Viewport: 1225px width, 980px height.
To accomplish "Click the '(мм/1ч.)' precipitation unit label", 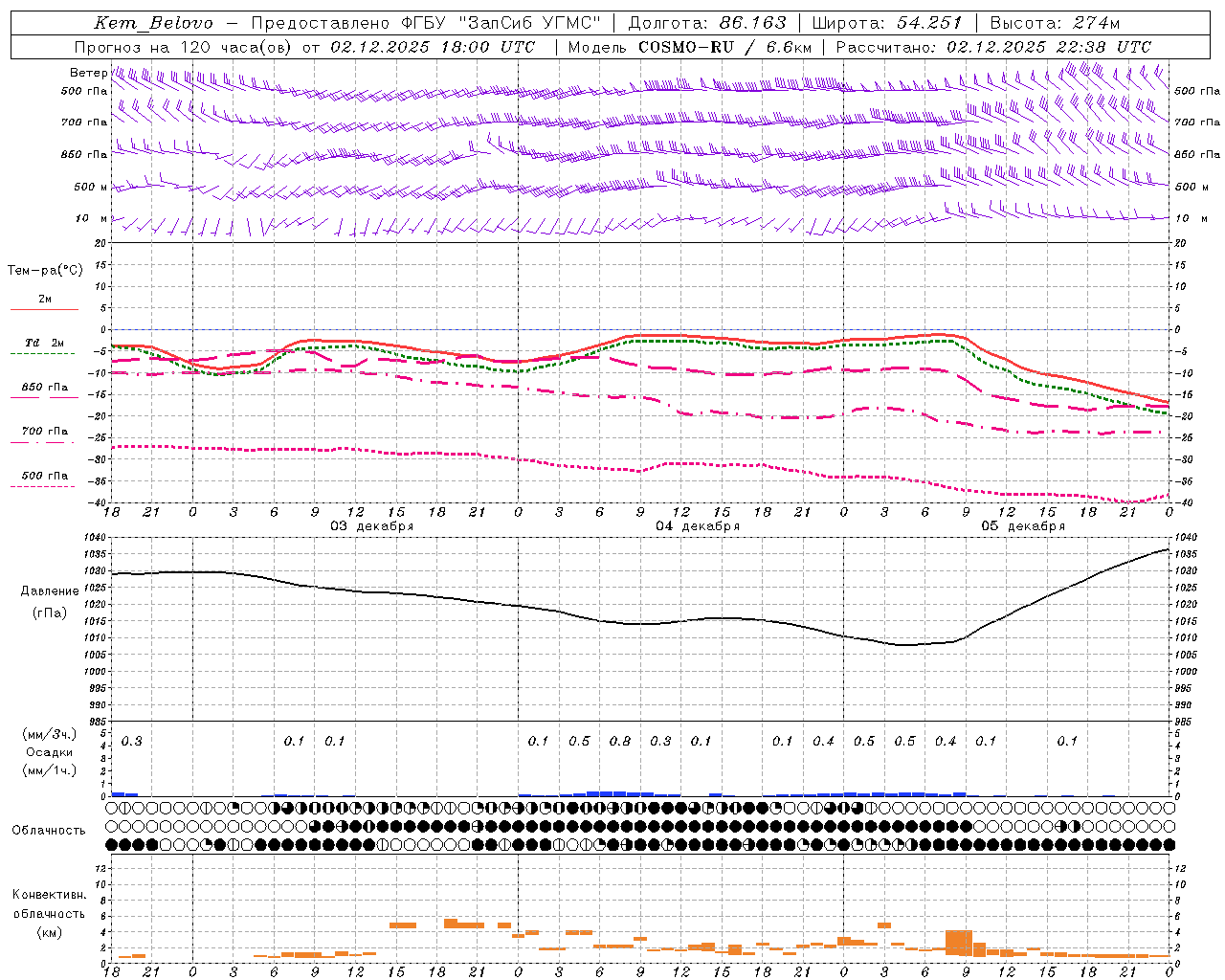I will click(x=50, y=770).
